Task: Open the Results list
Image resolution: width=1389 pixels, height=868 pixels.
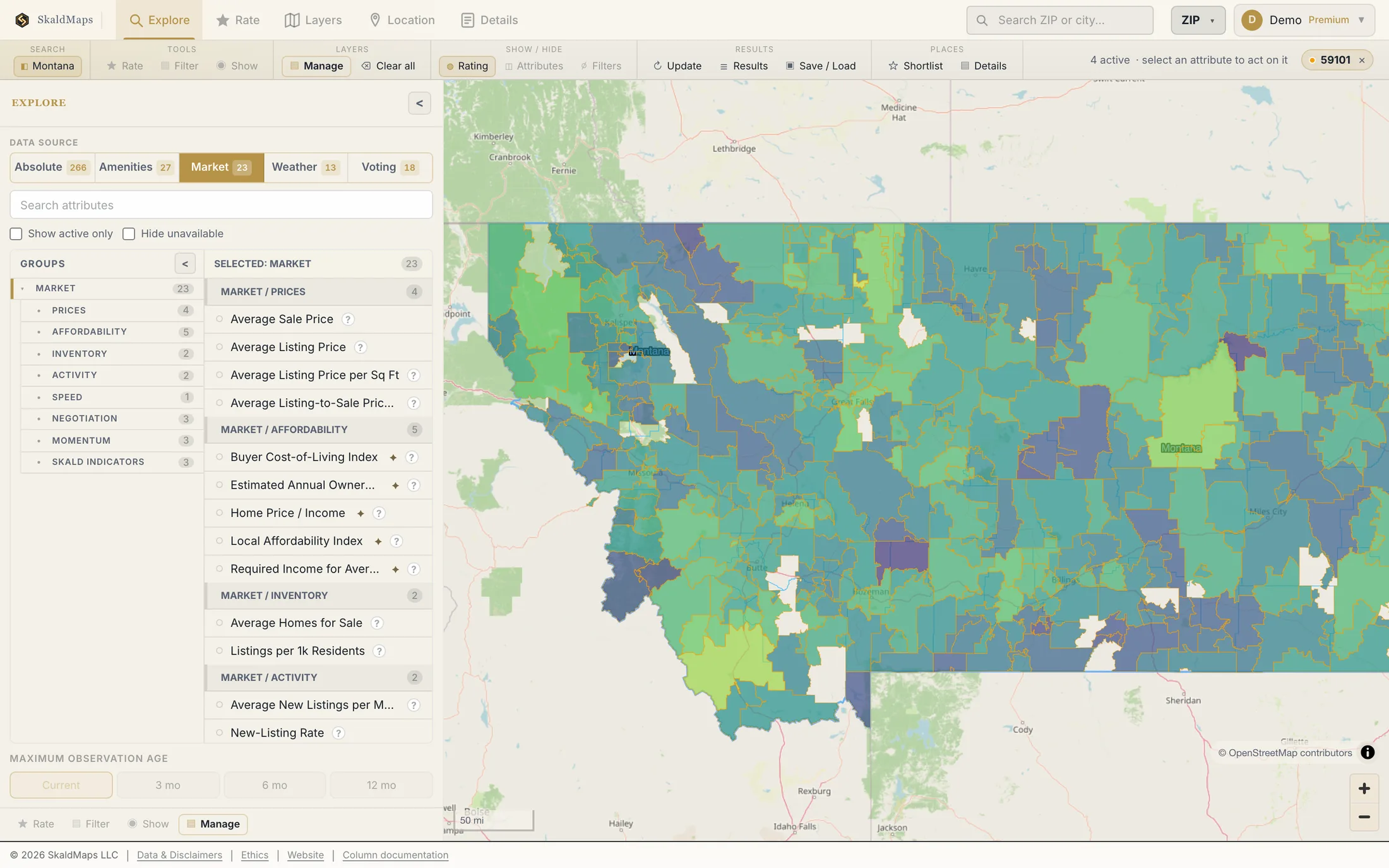Action: coord(744,66)
